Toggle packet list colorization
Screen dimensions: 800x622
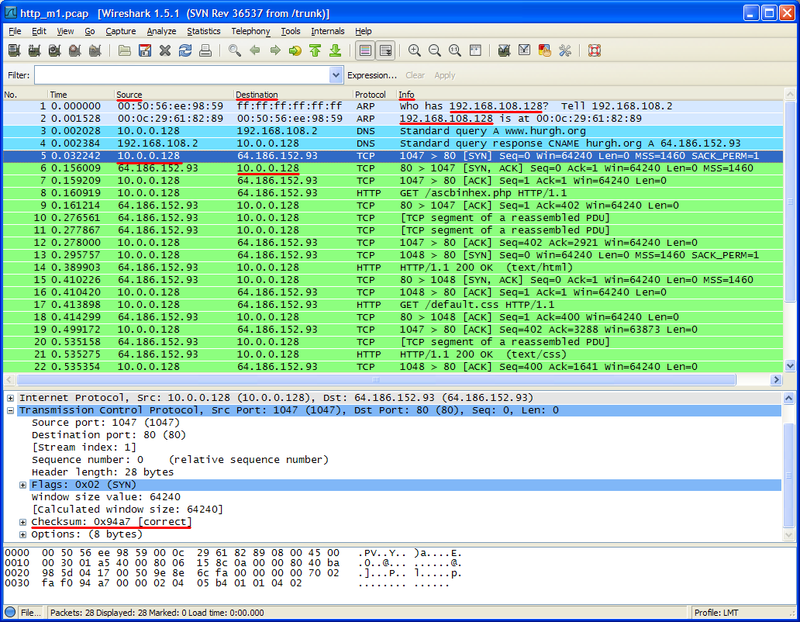[x=365, y=51]
